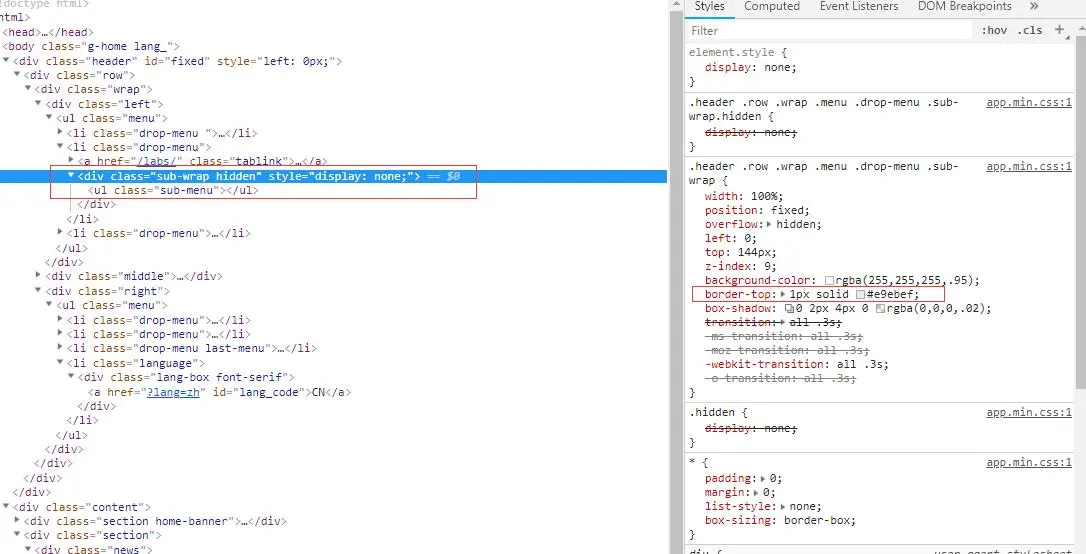
Task: Expand the div class="middle" node
Action: point(38,276)
